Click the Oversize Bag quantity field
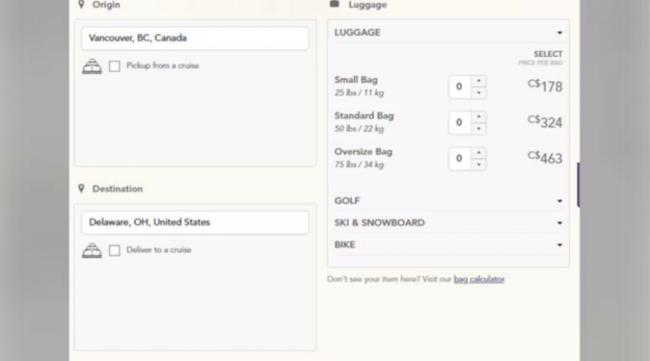The image size is (650, 361). point(460,158)
